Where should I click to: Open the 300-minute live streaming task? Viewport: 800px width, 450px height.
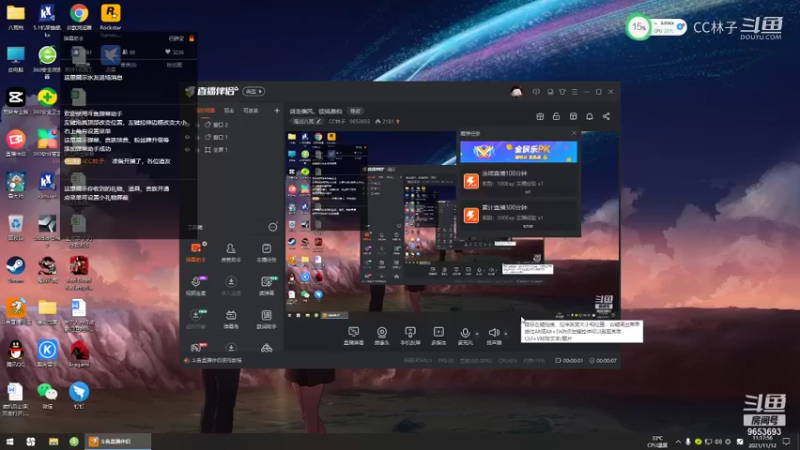click(x=519, y=215)
